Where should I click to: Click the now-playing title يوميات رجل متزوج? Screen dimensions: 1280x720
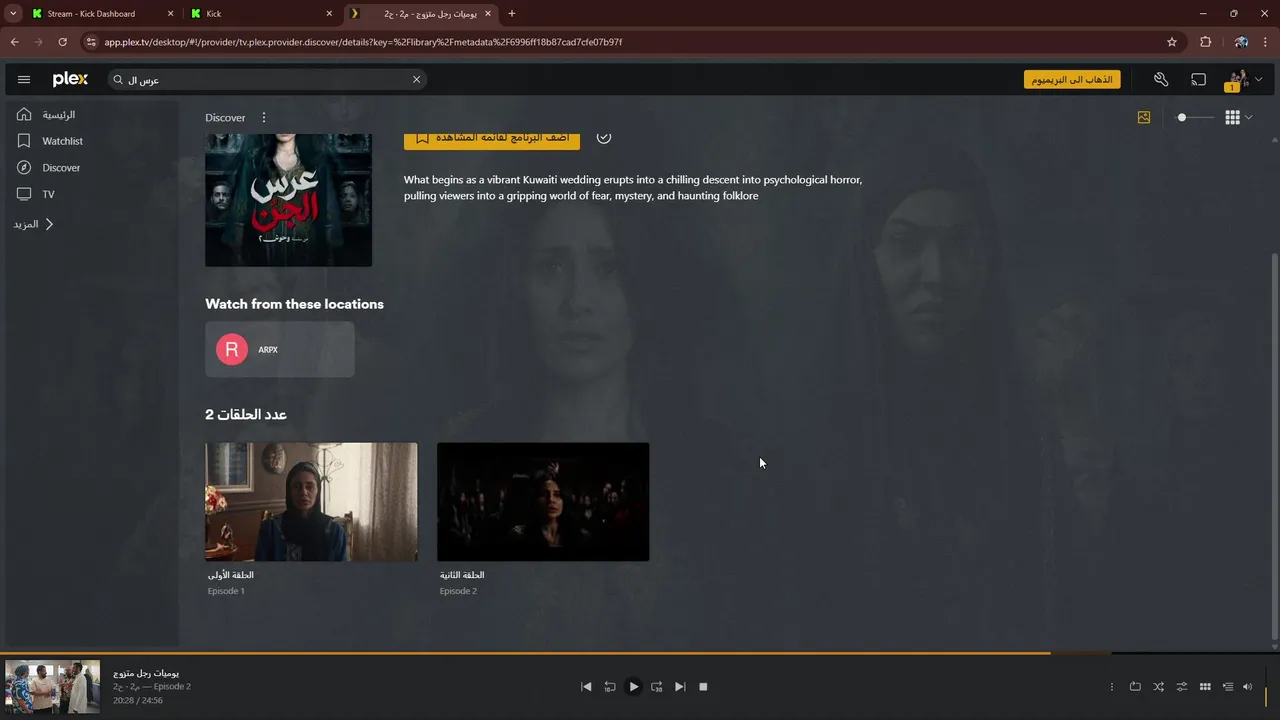pos(146,673)
